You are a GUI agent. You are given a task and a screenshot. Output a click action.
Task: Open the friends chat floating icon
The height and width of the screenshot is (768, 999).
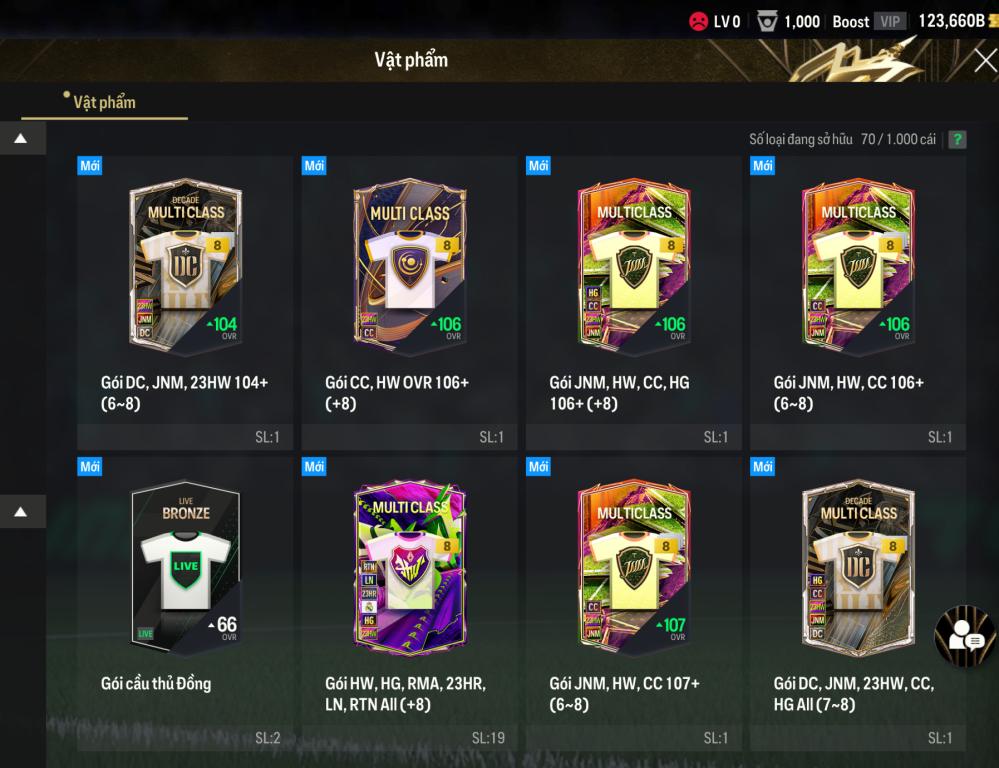tap(965, 637)
